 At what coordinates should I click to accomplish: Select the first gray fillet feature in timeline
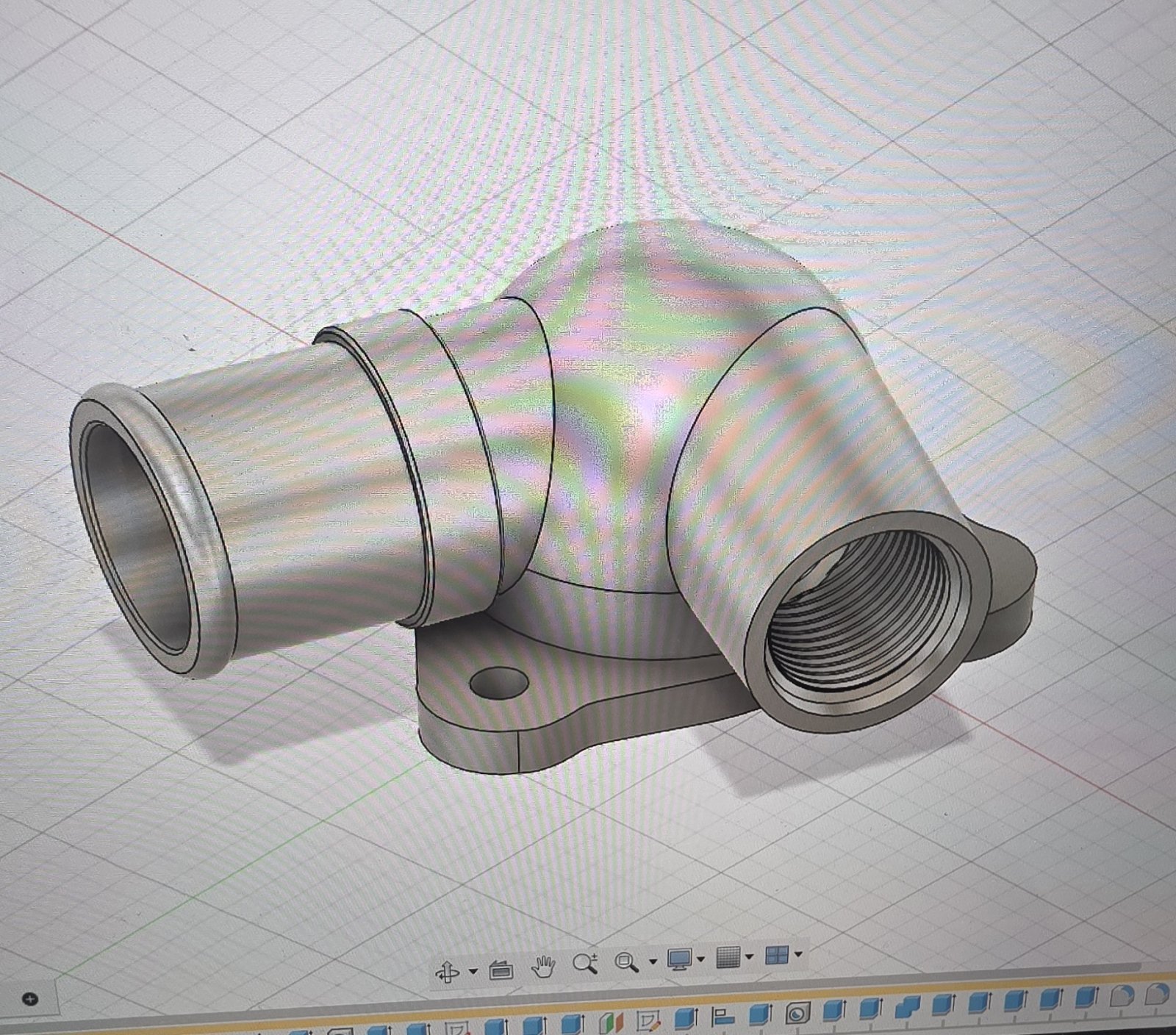point(1122,997)
